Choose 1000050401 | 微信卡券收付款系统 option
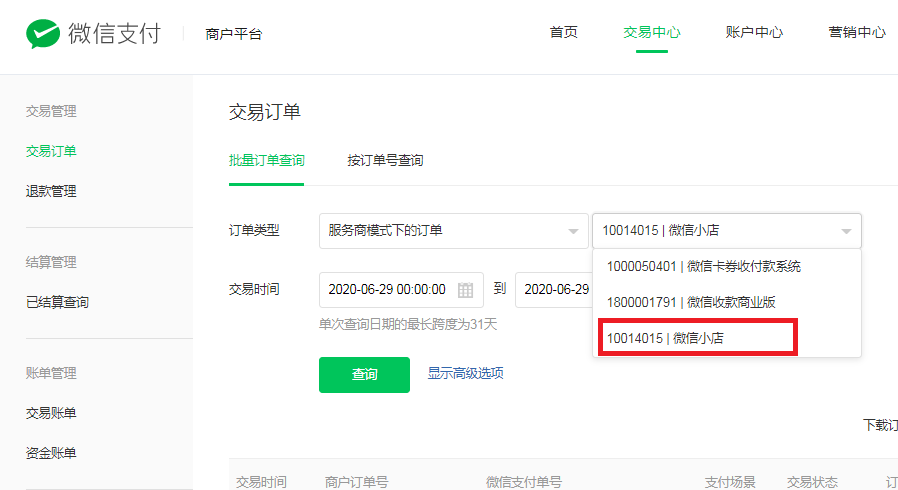 click(x=727, y=266)
